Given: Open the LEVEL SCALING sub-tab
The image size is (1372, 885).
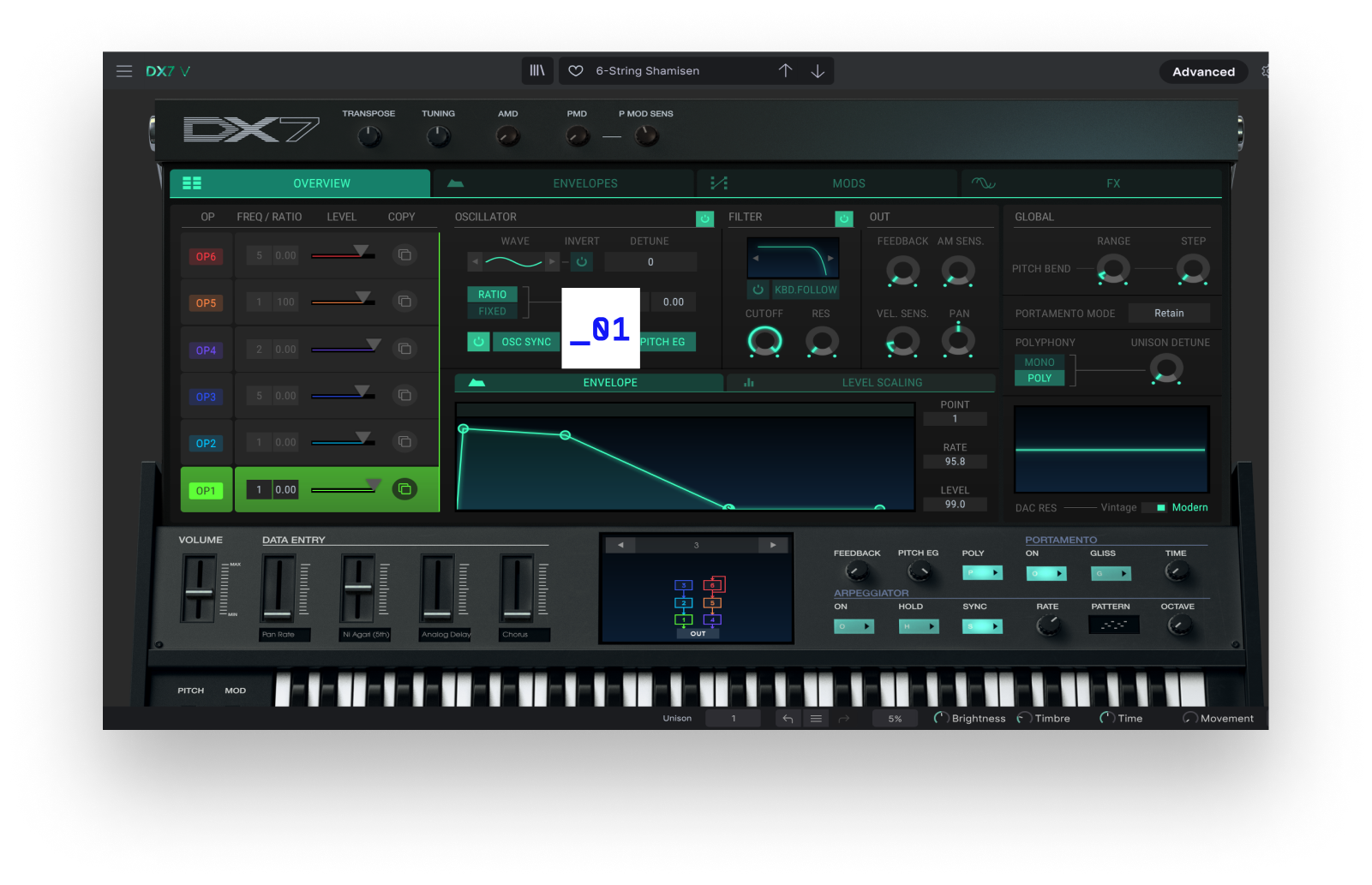Looking at the screenshot, I should pyautogui.click(x=860, y=383).
